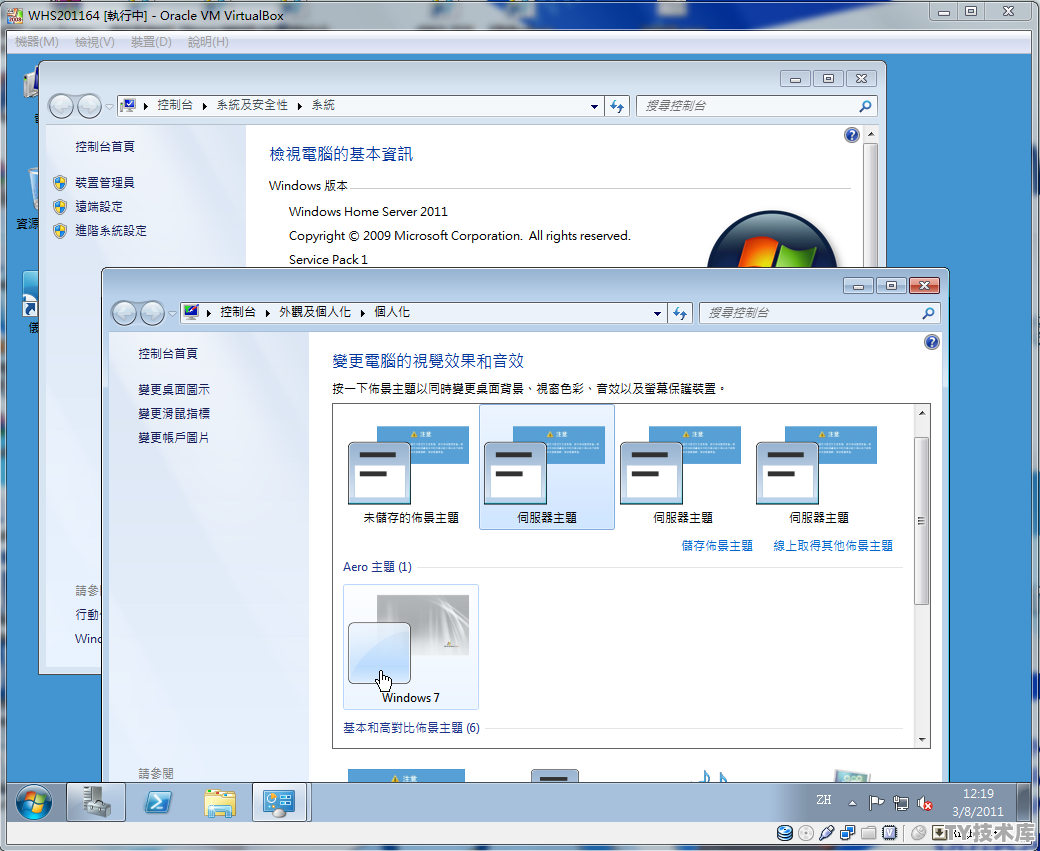Open recent pages dropdown in Personalization window
The height and width of the screenshot is (851, 1040).
click(x=172, y=313)
